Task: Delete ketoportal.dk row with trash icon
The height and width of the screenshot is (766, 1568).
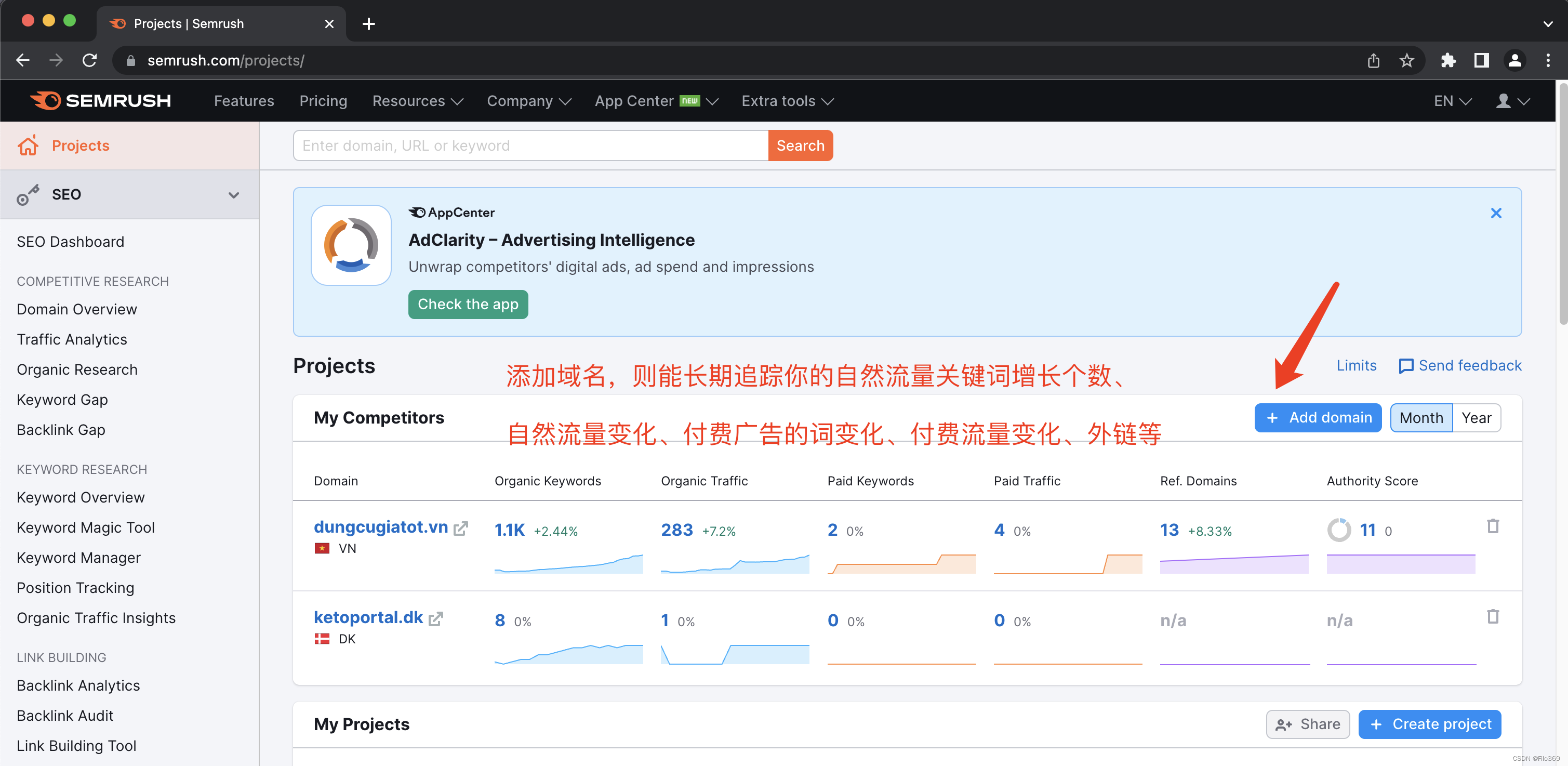Action: pos(1493,617)
